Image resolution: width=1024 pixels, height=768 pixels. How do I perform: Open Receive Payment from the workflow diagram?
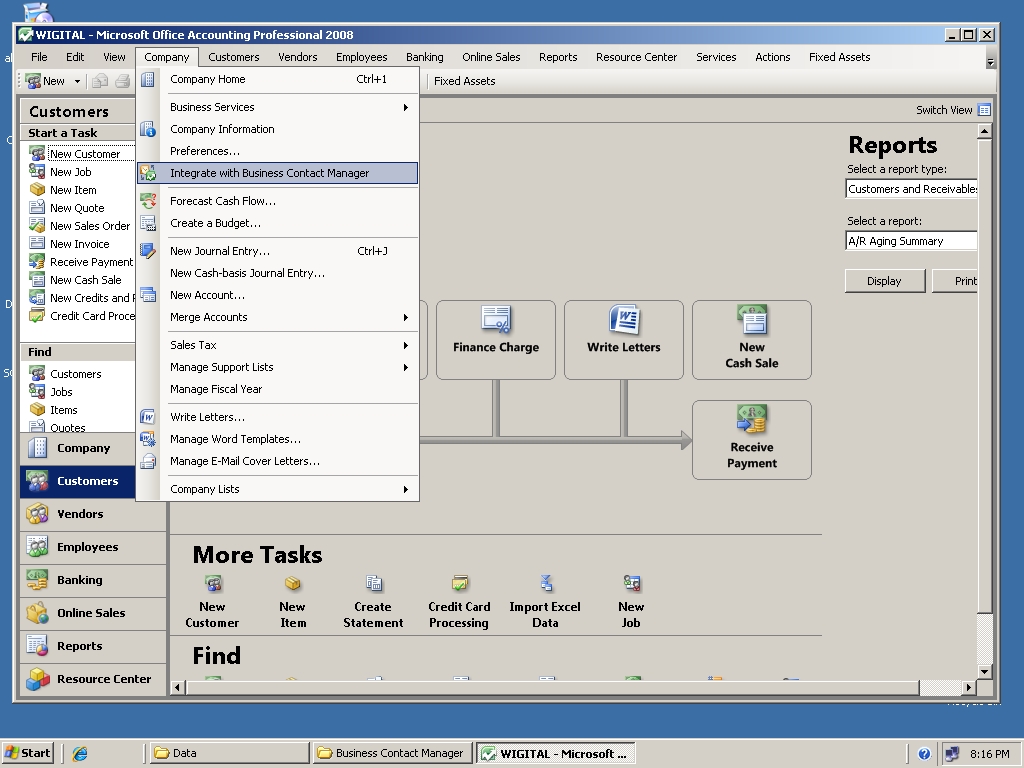coord(752,440)
